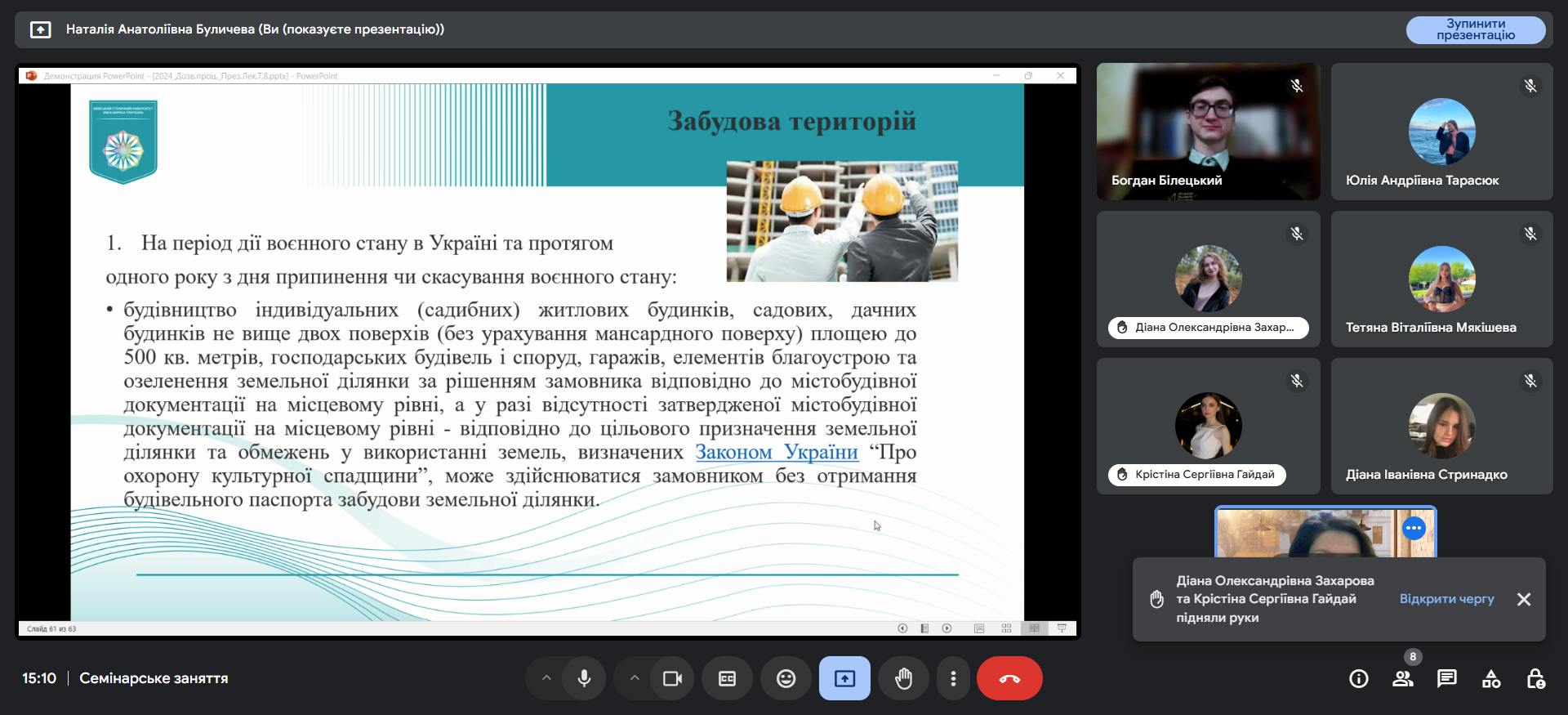Open the chat messages icon
Image resolution: width=1568 pixels, height=715 pixels.
pos(1447,678)
